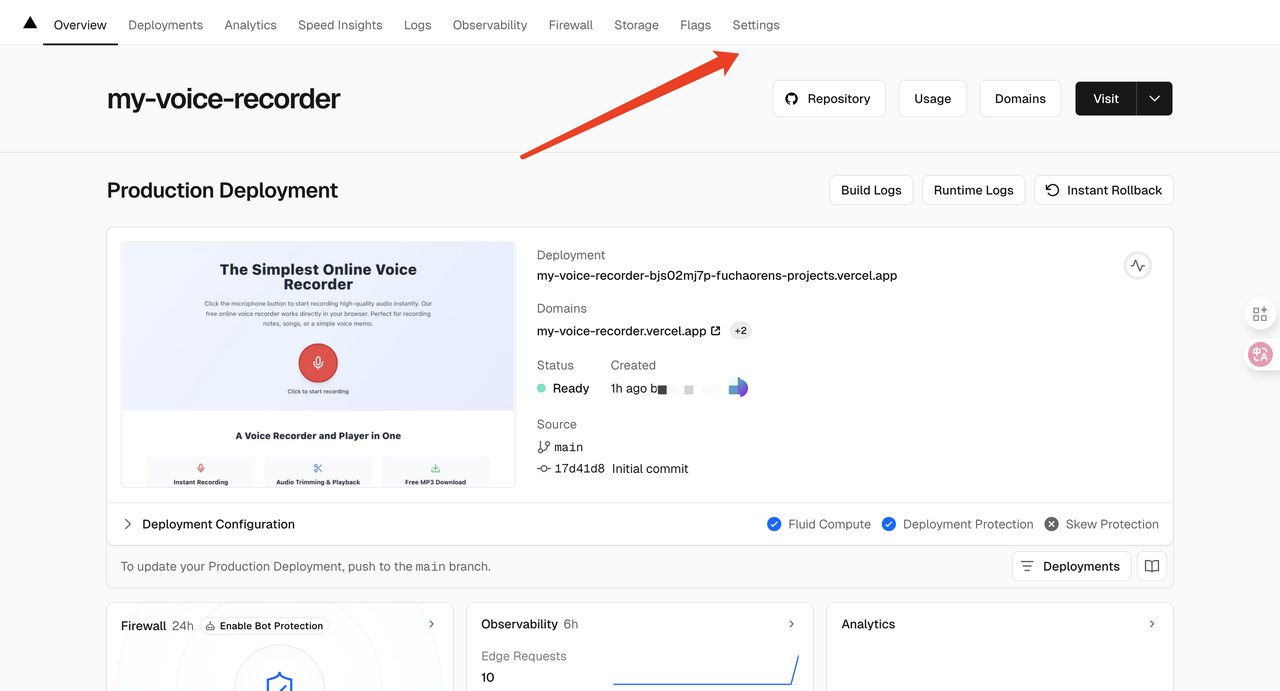The height and width of the screenshot is (691, 1280).
Task: Open the activity pulse icon button
Action: tap(1137, 266)
